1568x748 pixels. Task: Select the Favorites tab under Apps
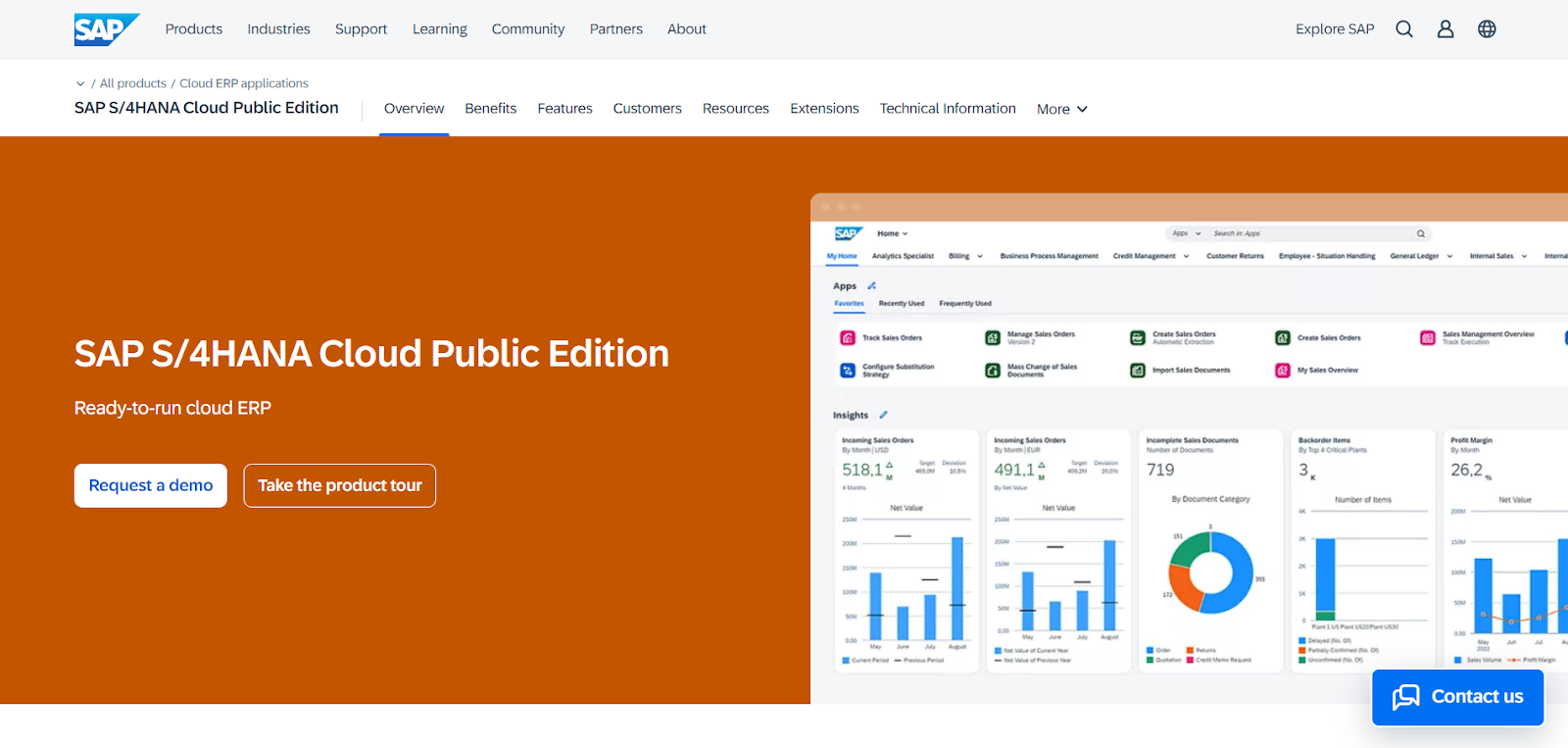click(x=850, y=304)
